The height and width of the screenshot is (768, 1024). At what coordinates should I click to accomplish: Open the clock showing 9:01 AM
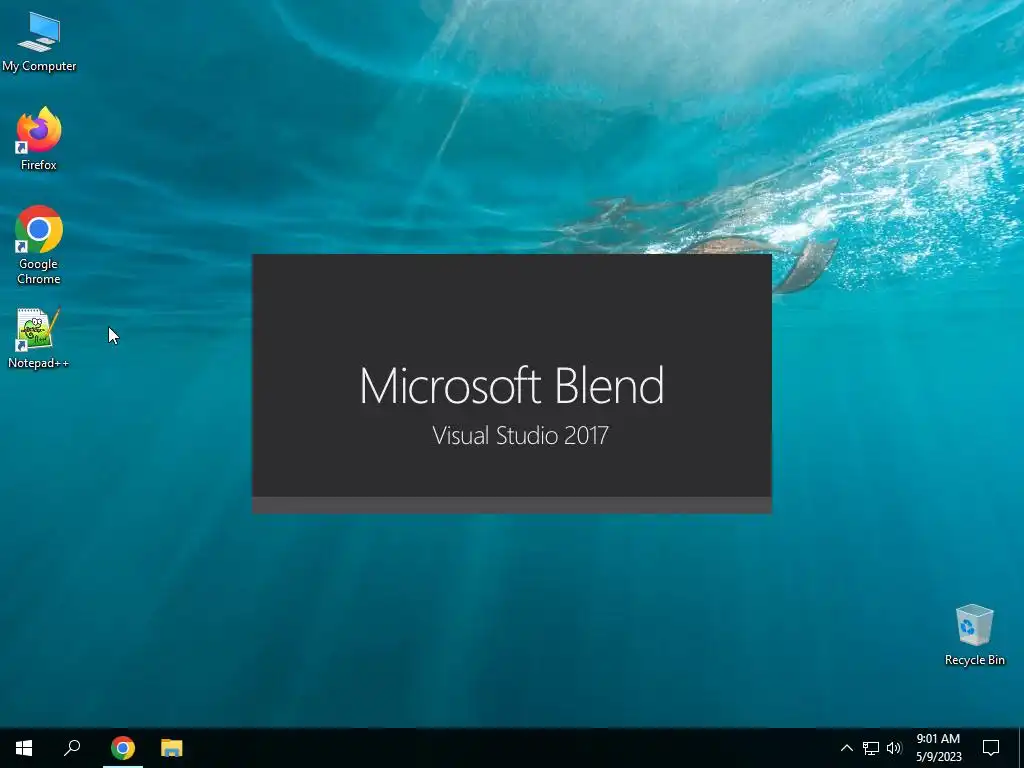point(938,748)
